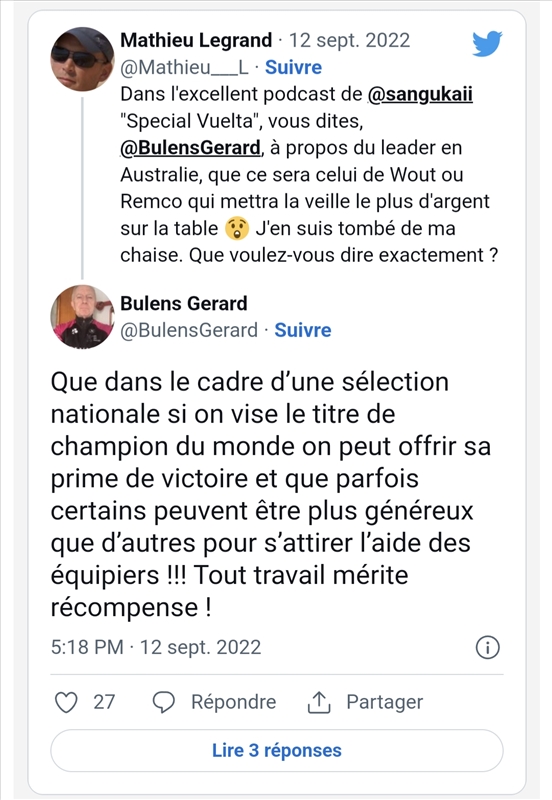
Task: Follow Mathieu Legrand via Suivre
Action: [293, 67]
